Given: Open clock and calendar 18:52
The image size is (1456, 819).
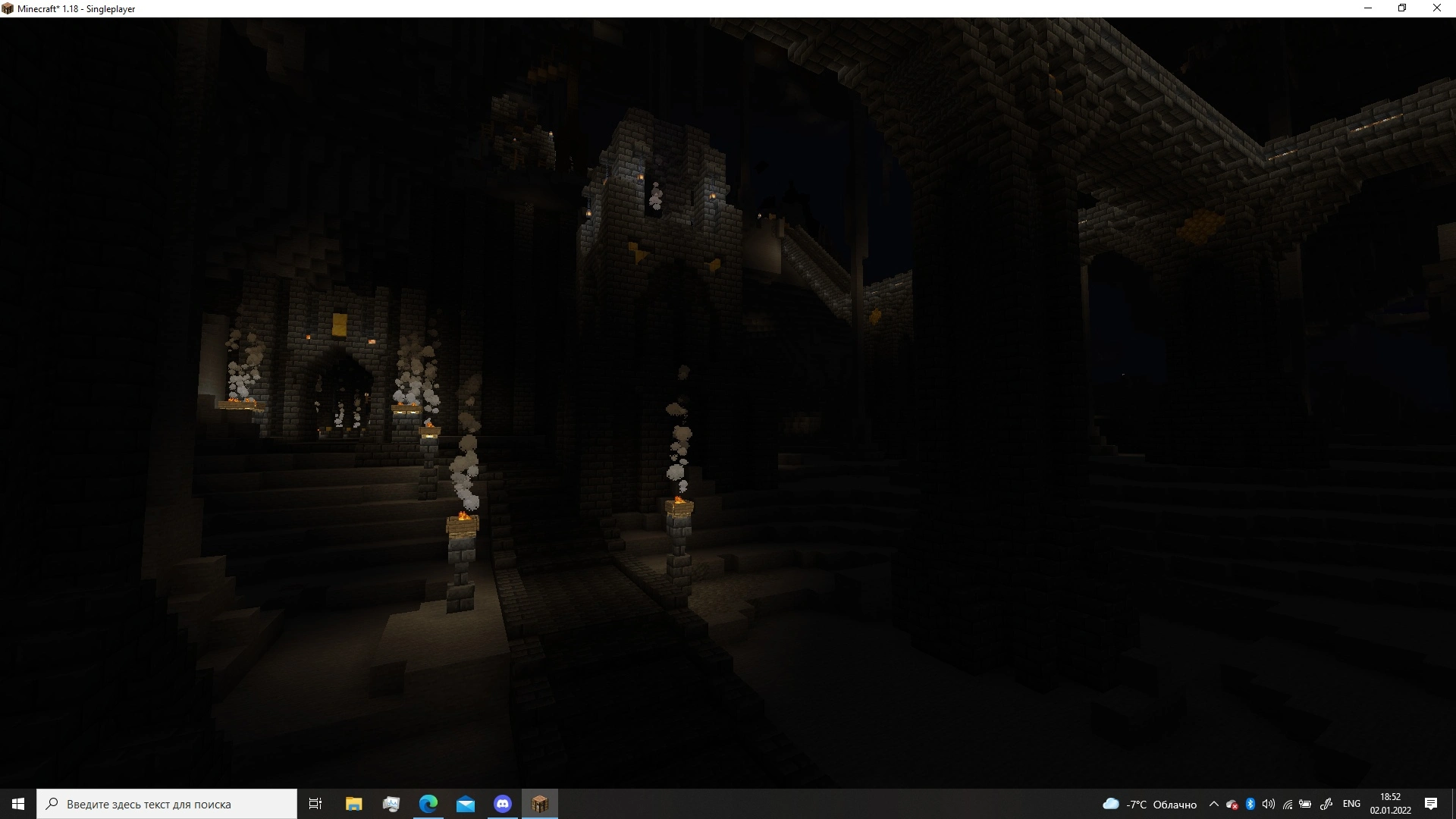Looking at the screenshot, I should tap(1390, 804).
